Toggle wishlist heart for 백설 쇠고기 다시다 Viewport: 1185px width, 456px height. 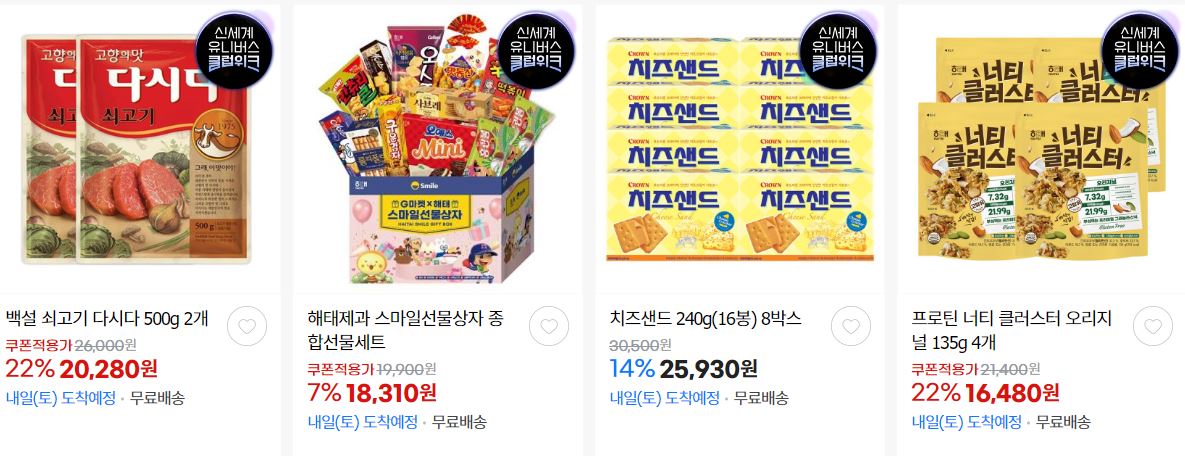tap(247, 327)
